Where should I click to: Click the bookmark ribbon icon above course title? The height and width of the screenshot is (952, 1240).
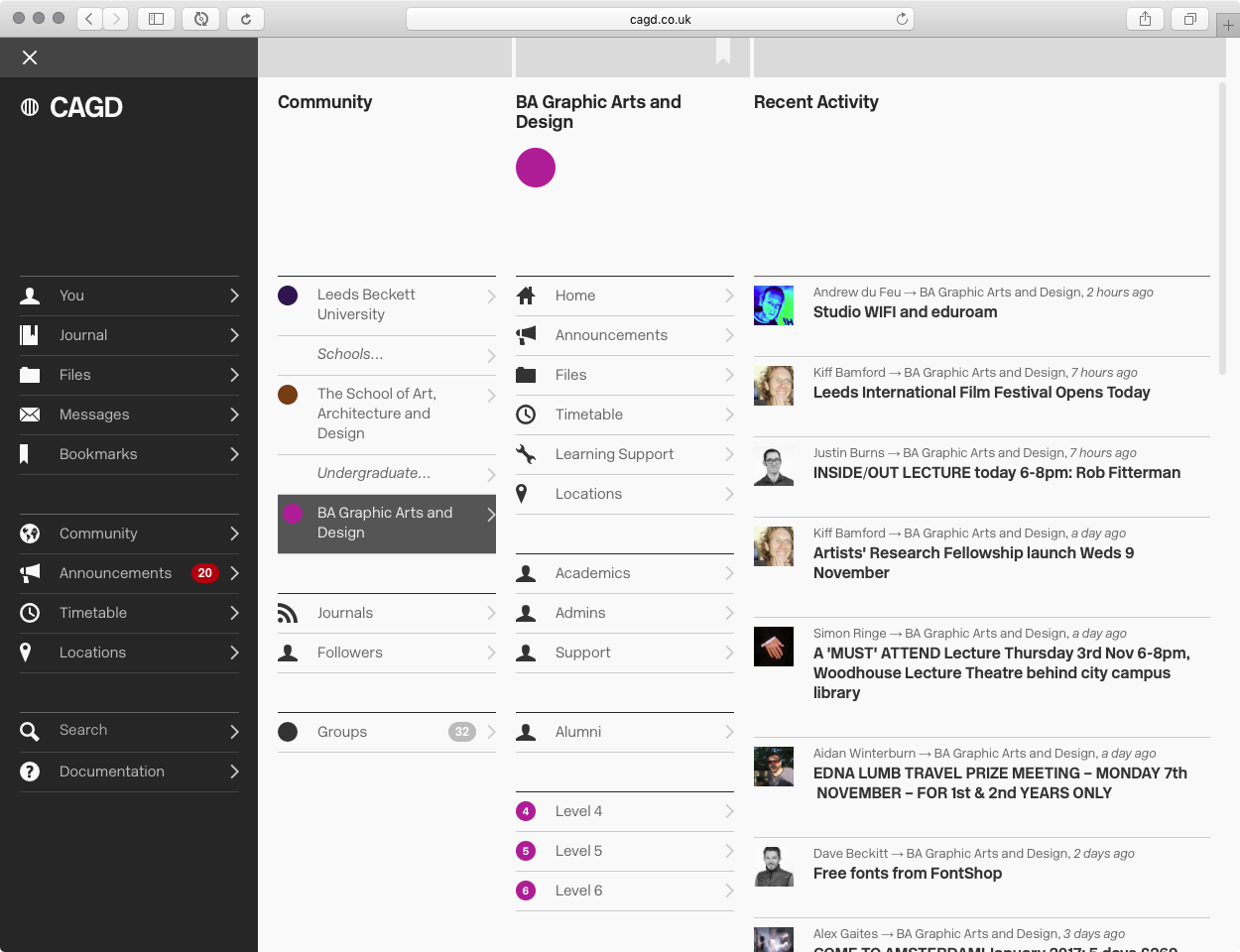pos(723,53)
